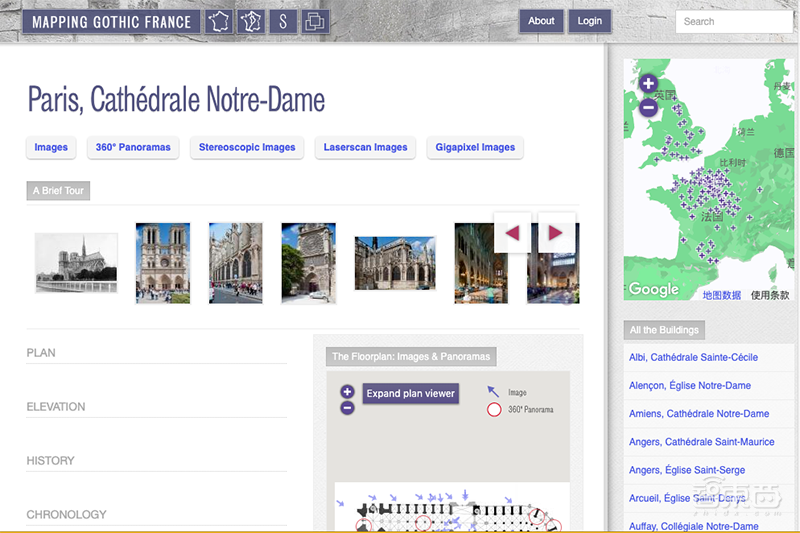Click the France outline map icon

click(218, 21)
